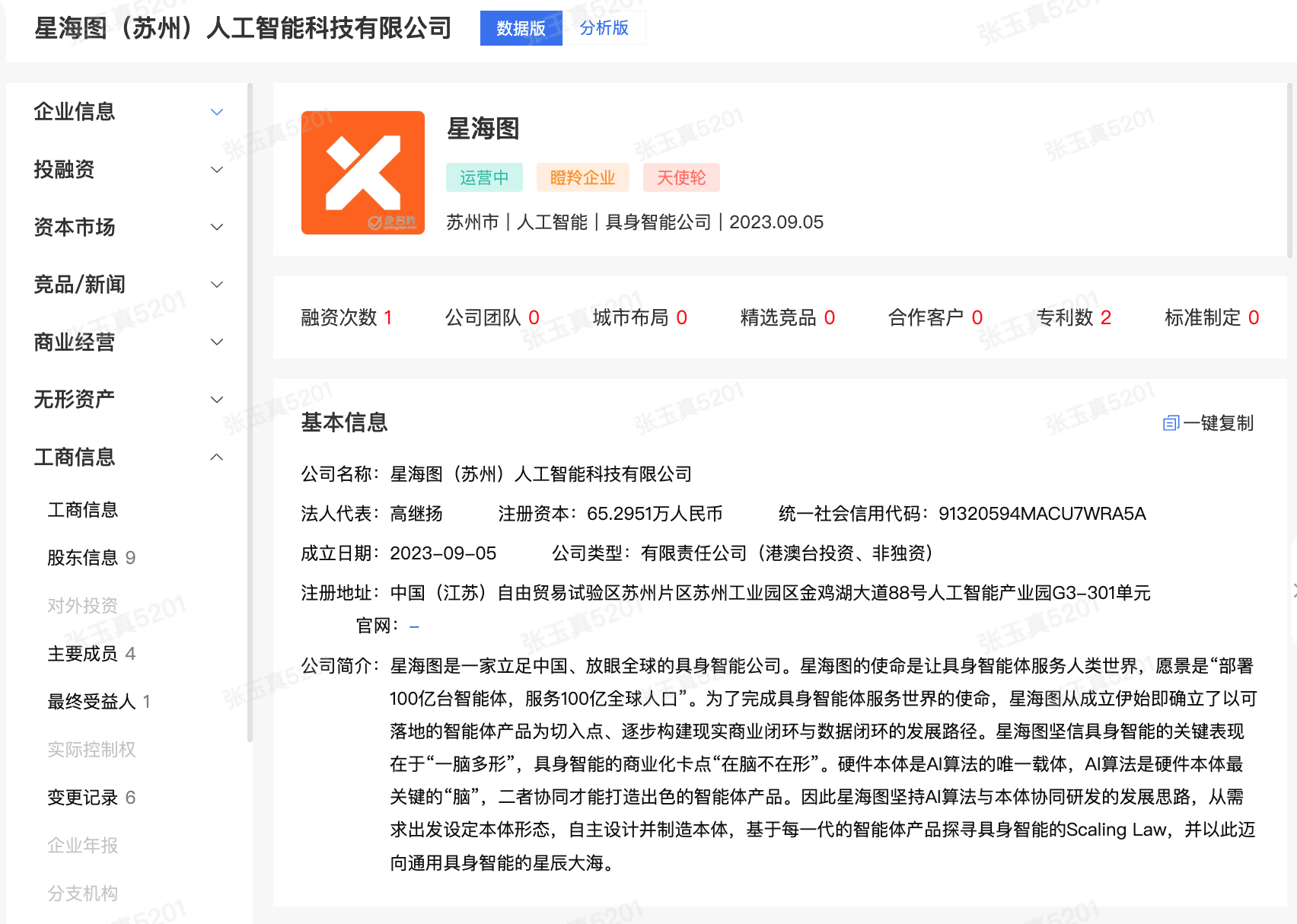Click the 星海图 company name heading

click(x=483, y=129)
